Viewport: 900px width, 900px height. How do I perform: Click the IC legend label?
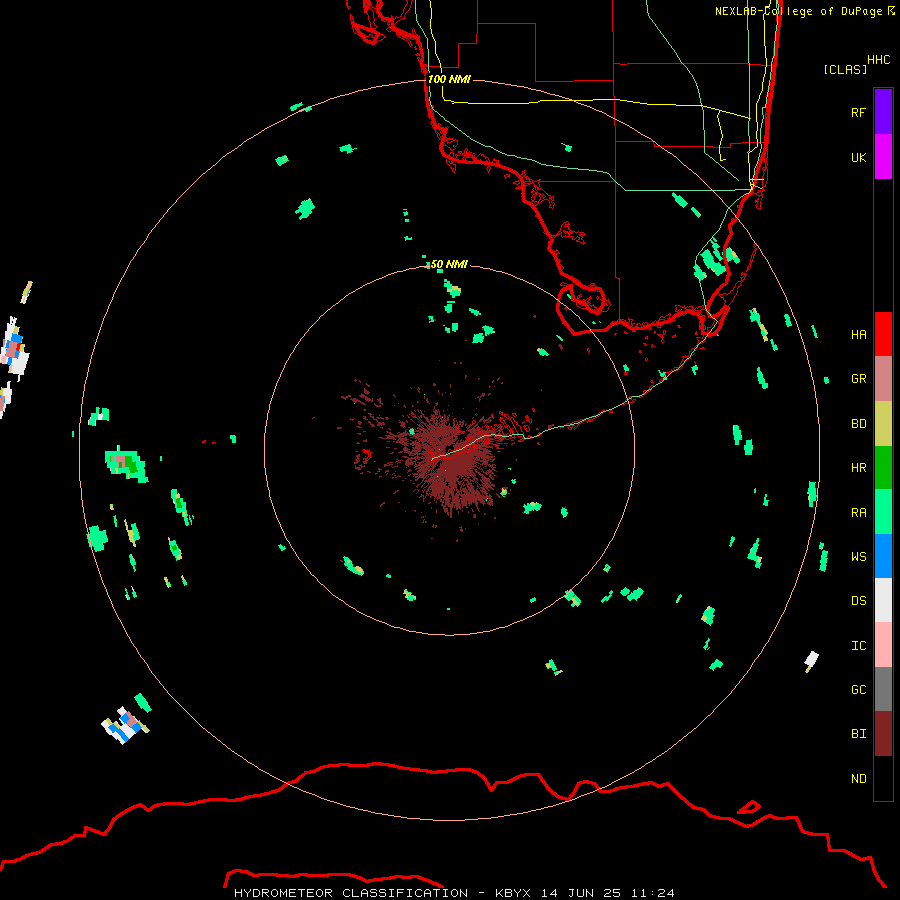[x=858, y=645]
